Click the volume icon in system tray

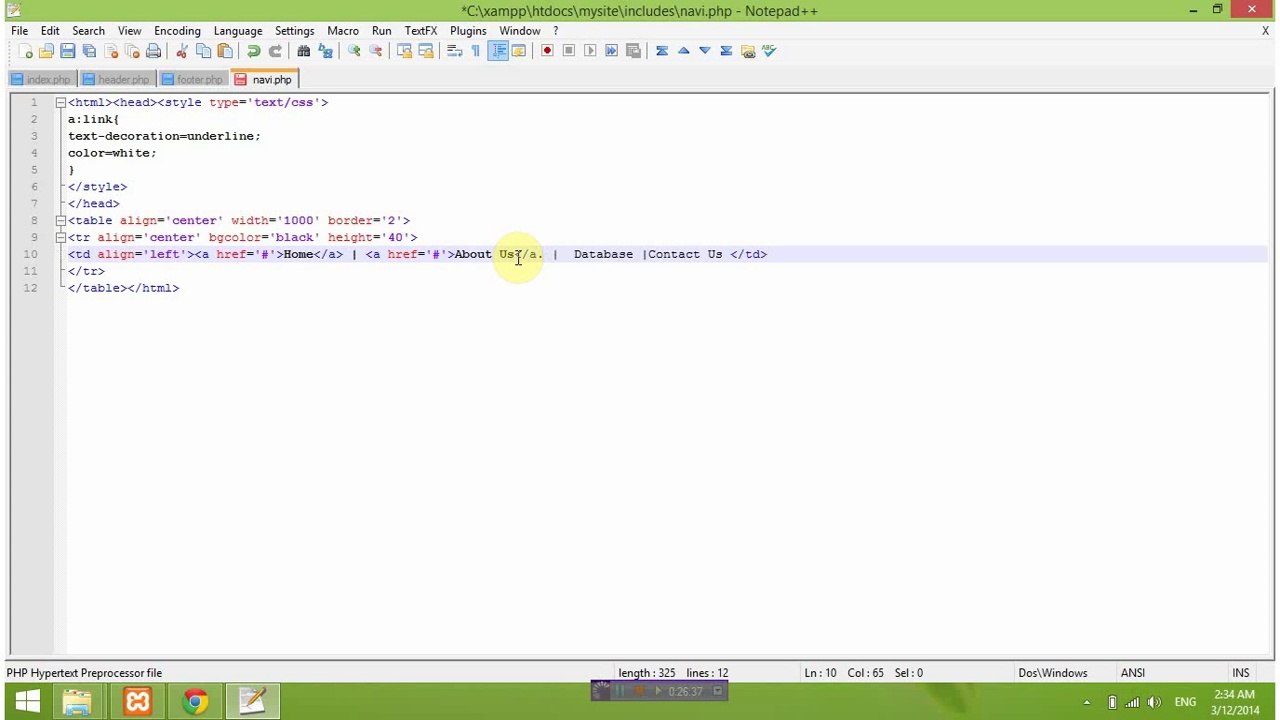[1153, 702]
